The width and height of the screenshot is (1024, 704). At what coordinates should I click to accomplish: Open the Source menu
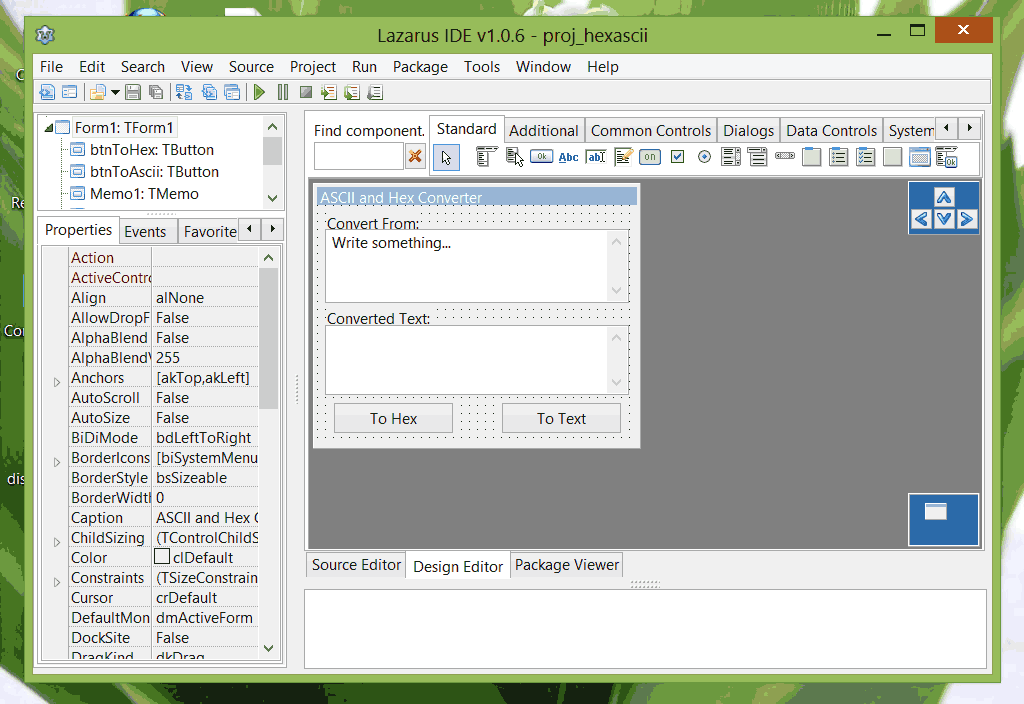pyautogui.click(x=251, y=67)
